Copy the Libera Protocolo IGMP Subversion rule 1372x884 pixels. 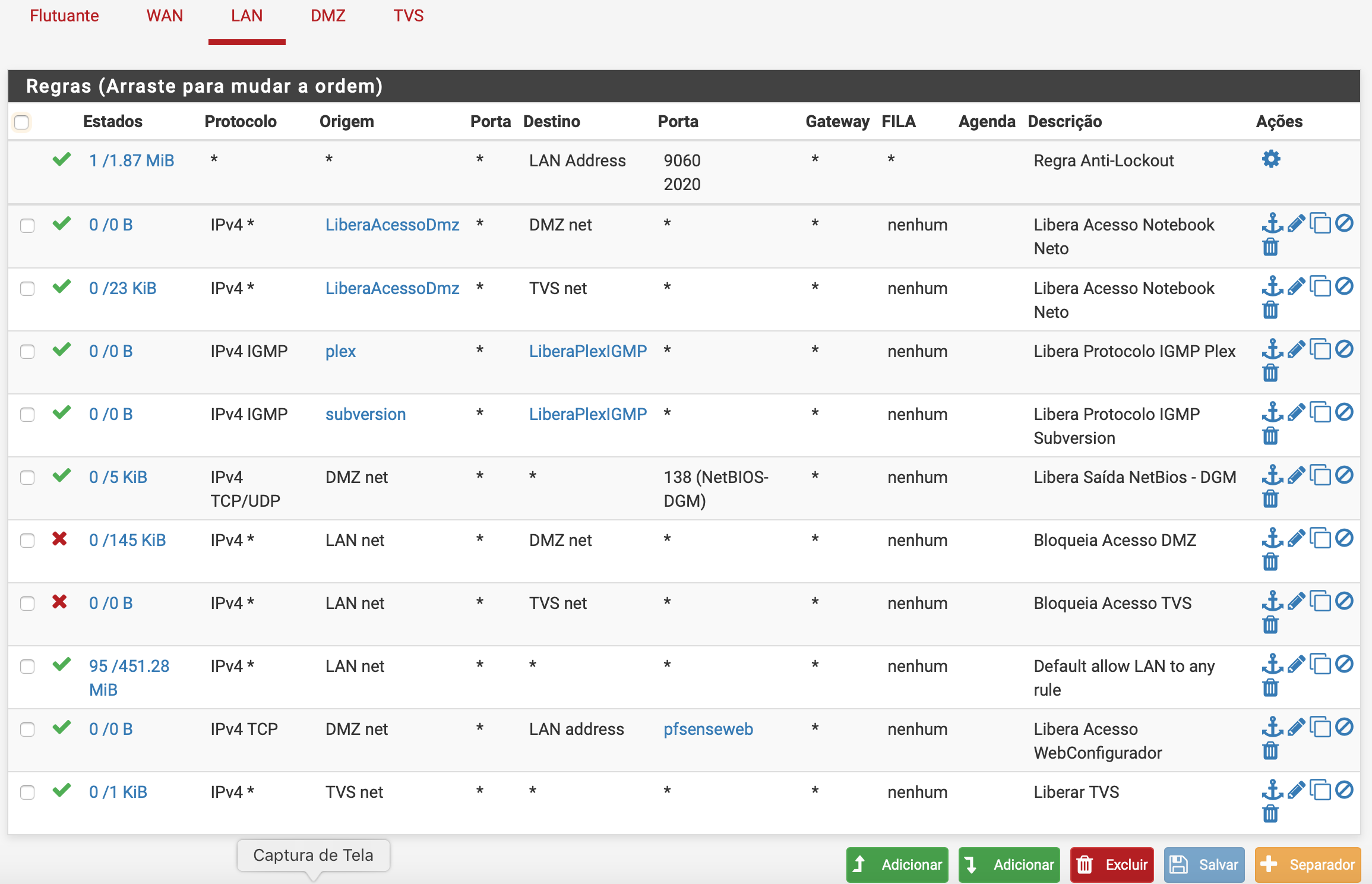(1320, 412)
